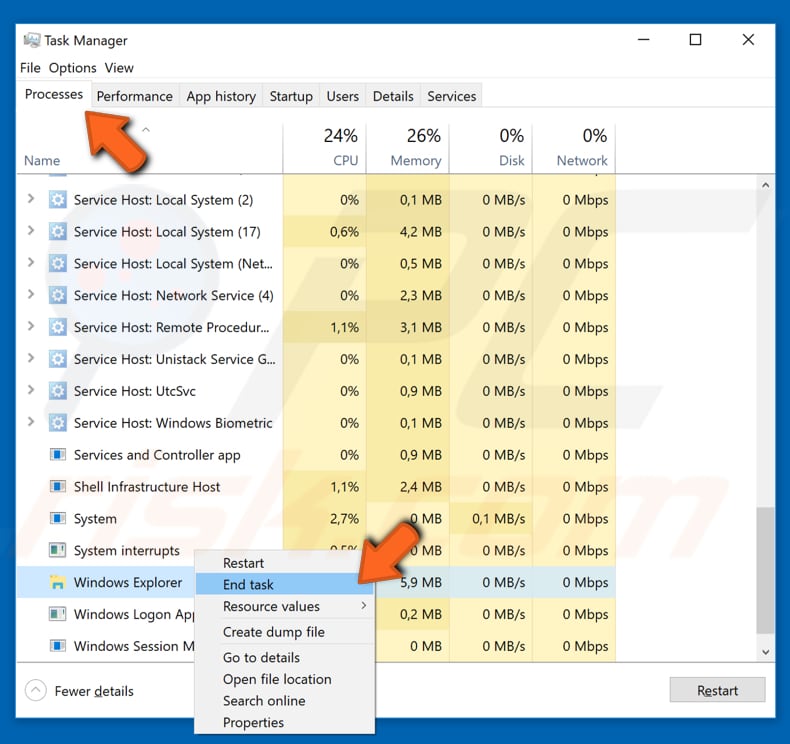Choose Go to details in context menu
The image size is (790, 744).
click(x=285, y=657)
